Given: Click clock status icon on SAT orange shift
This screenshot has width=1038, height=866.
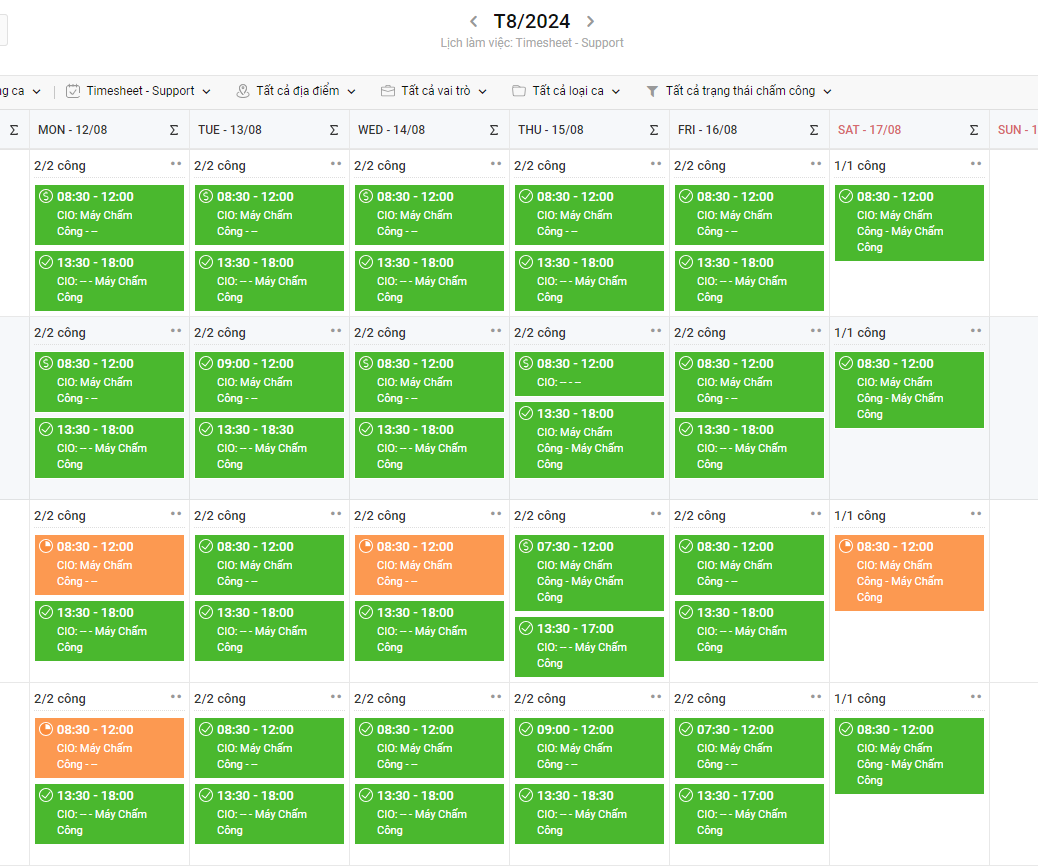Looking at the screenshot, I should coord(846,546).
